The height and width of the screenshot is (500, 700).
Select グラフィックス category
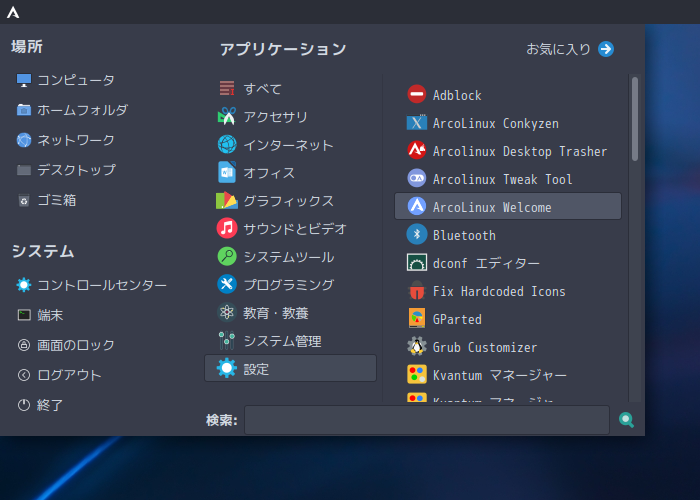click(290, 200)
